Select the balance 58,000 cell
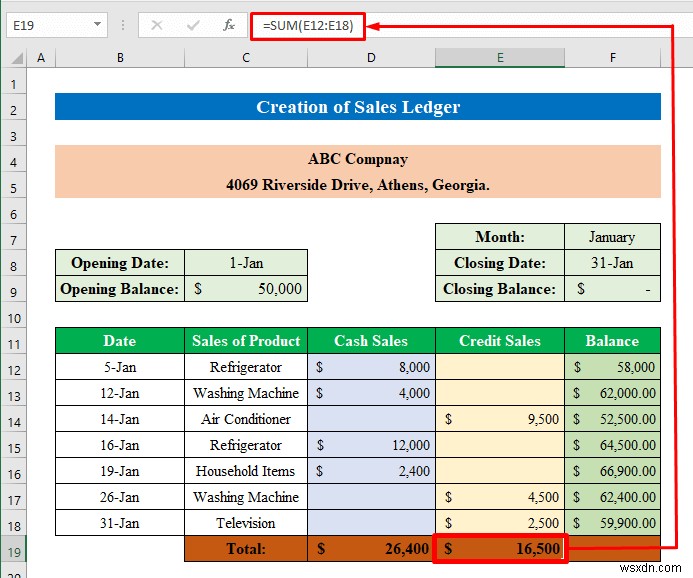The image size is (693, 578). 613,367
